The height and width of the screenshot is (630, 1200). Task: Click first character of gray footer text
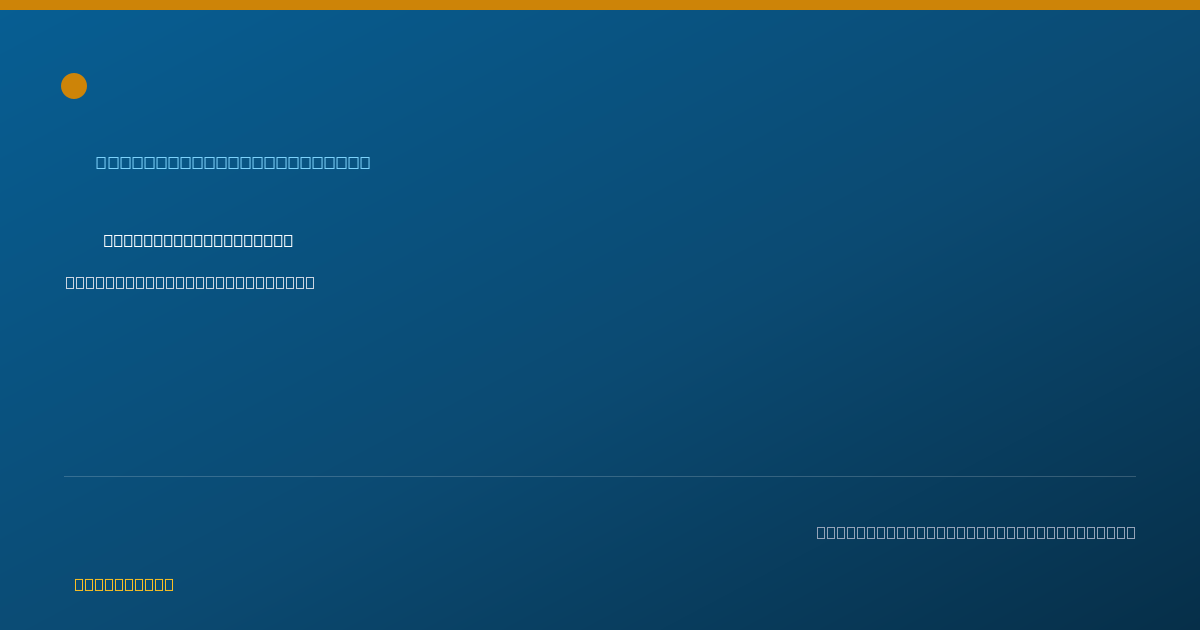point(822,532)
